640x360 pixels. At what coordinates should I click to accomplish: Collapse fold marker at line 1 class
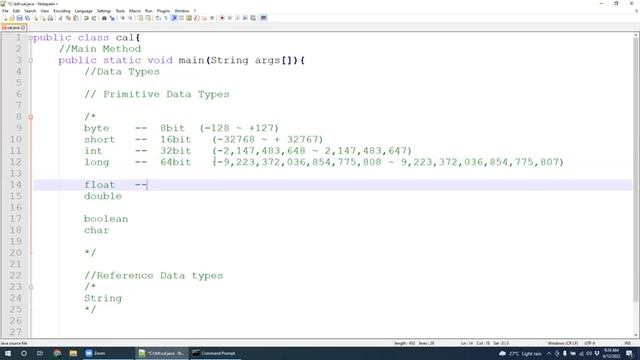click(x=31, y=38)
